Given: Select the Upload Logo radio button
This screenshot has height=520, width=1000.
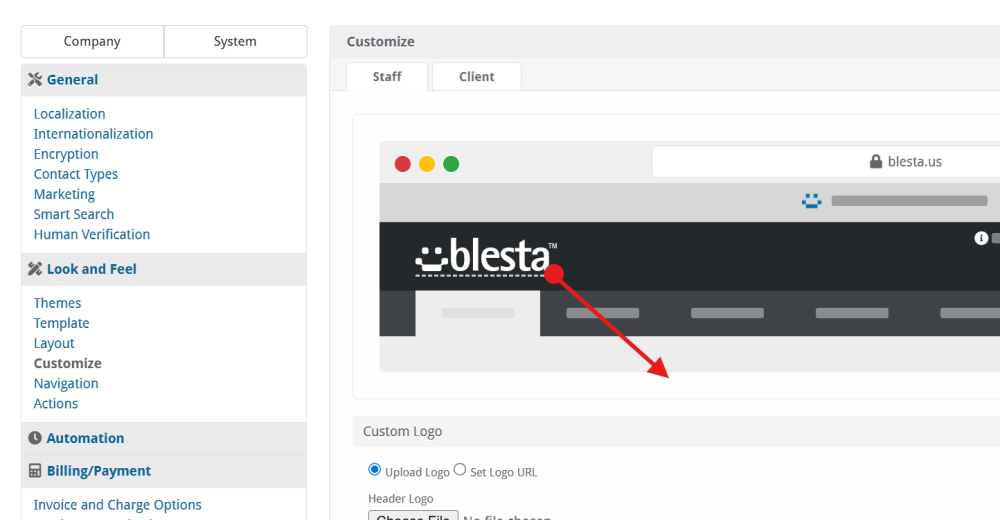Looking at the screenshot, I should point(374,470).
